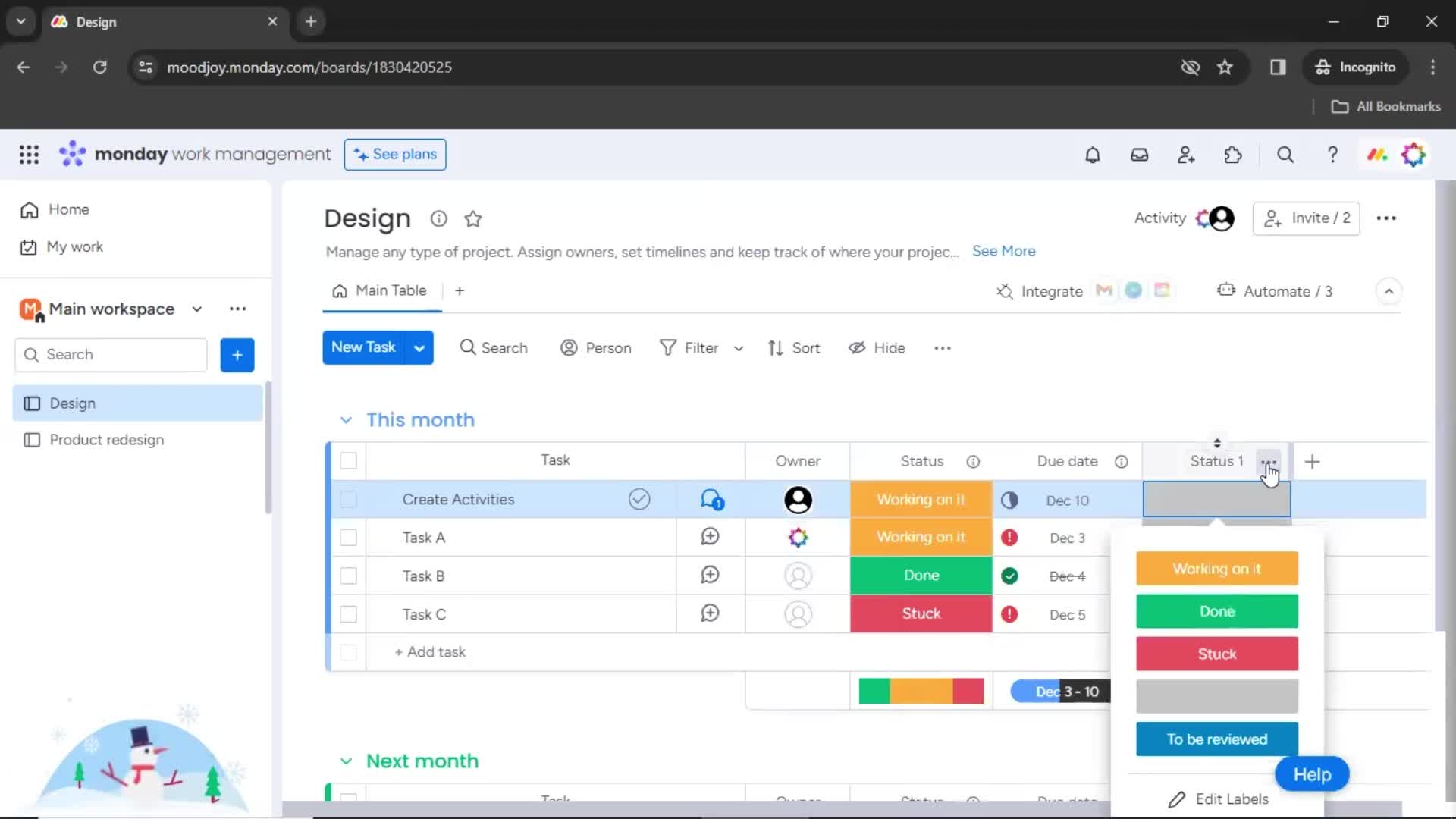Toggle the checkbox for Create Activities row

348,499
